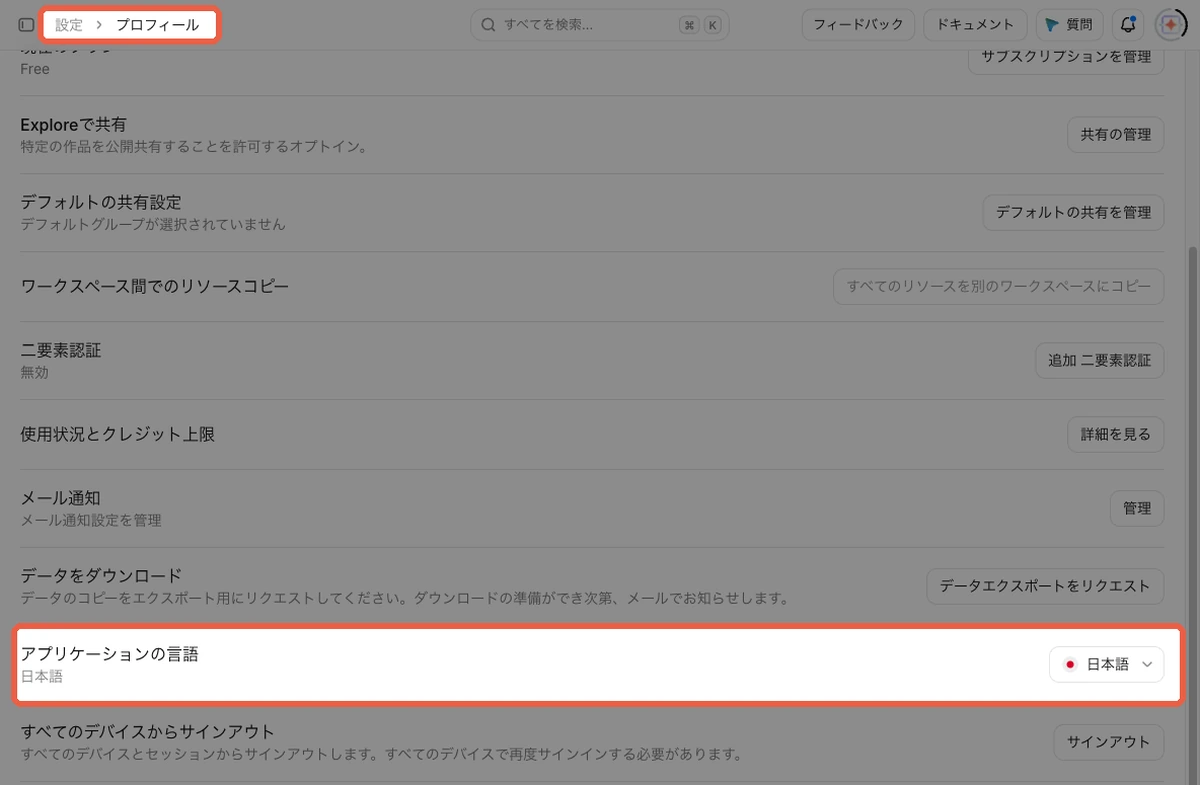Click アプリケーションの言語 label
Viewport: 1200px width, 785px height.
110,654
